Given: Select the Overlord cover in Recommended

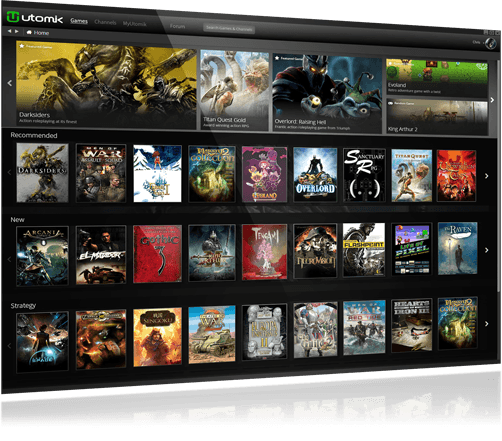Looking at the screenshot, I should (315, 175).
